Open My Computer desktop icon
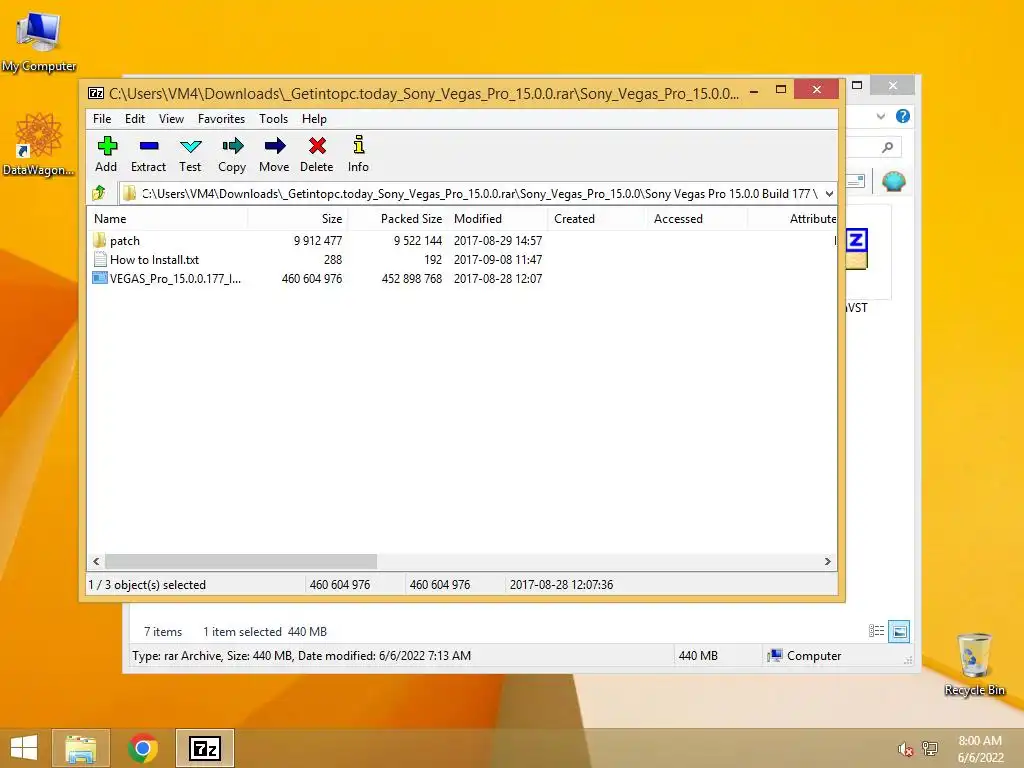The image size is (1024, 768). coord(39,40)
